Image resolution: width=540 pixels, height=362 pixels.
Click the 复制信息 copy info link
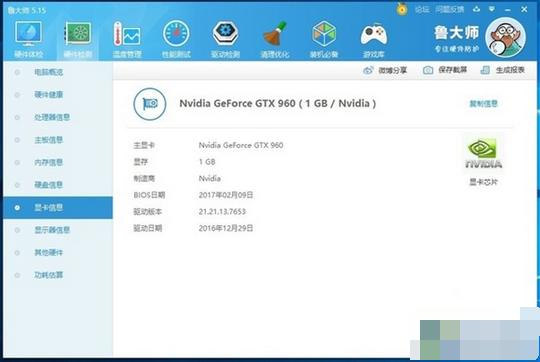(484, 104)
